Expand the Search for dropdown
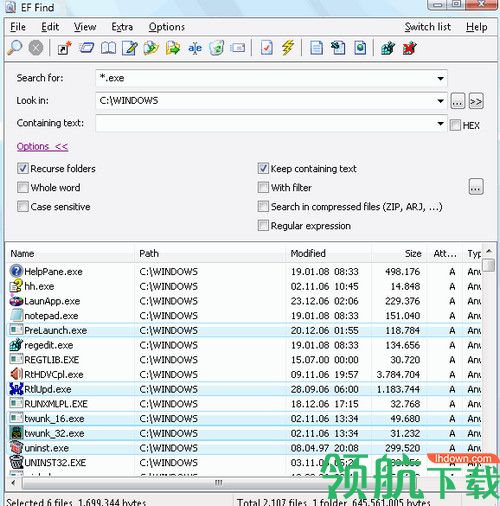 coord(440,78)
